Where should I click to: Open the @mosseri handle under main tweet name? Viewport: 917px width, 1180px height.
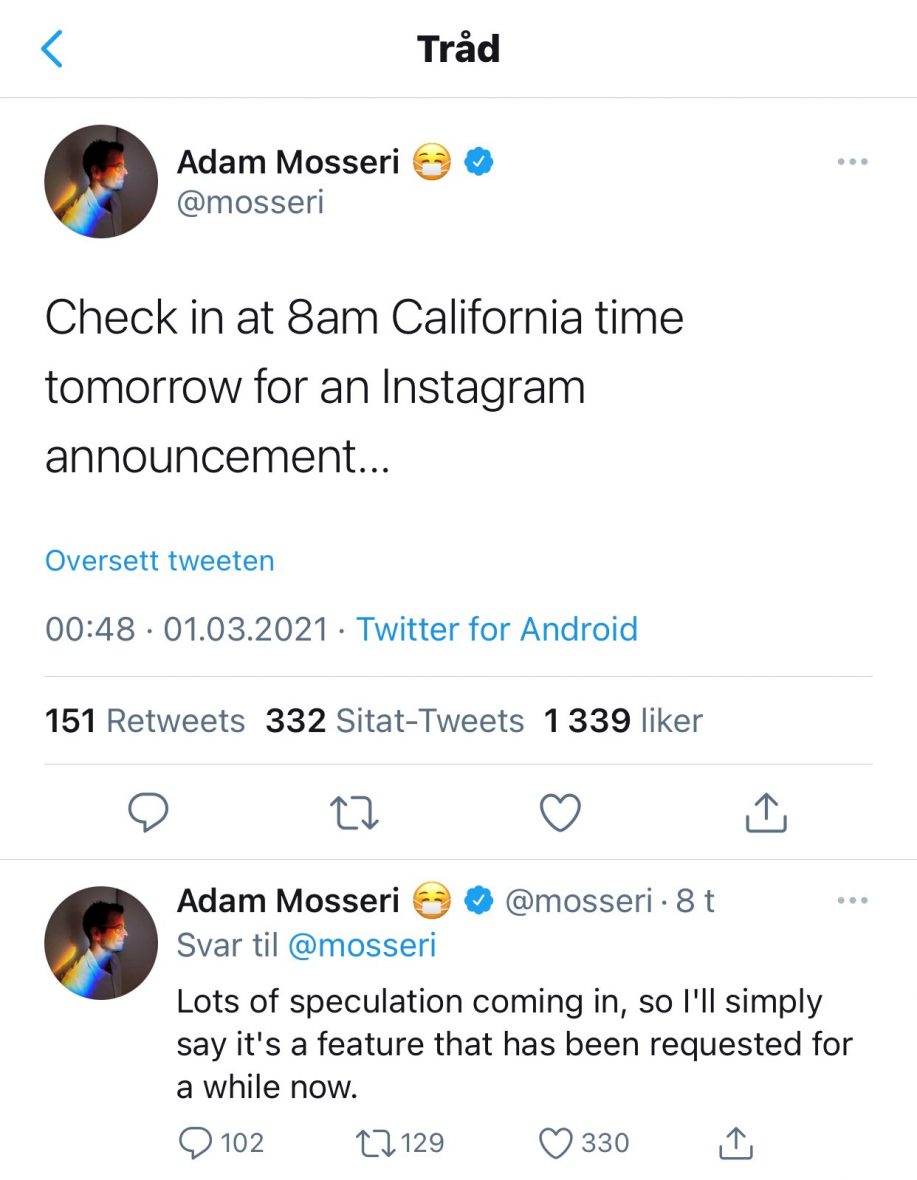click(251, 202)
